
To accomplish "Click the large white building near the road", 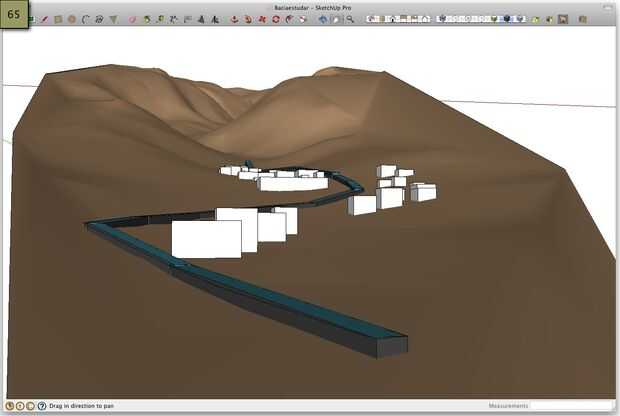I will [x=206, y=240].
